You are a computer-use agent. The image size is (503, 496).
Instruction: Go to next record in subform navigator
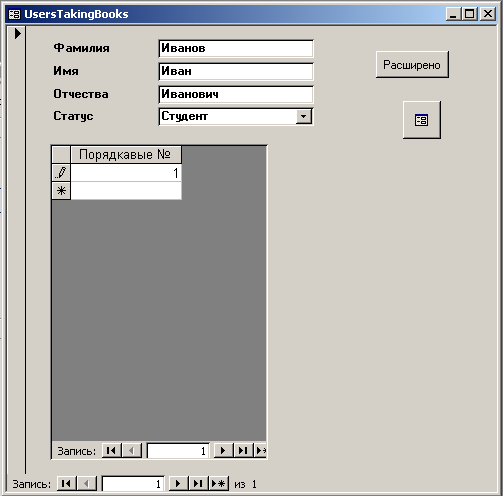pyautogui.click(x=223, y=451)
